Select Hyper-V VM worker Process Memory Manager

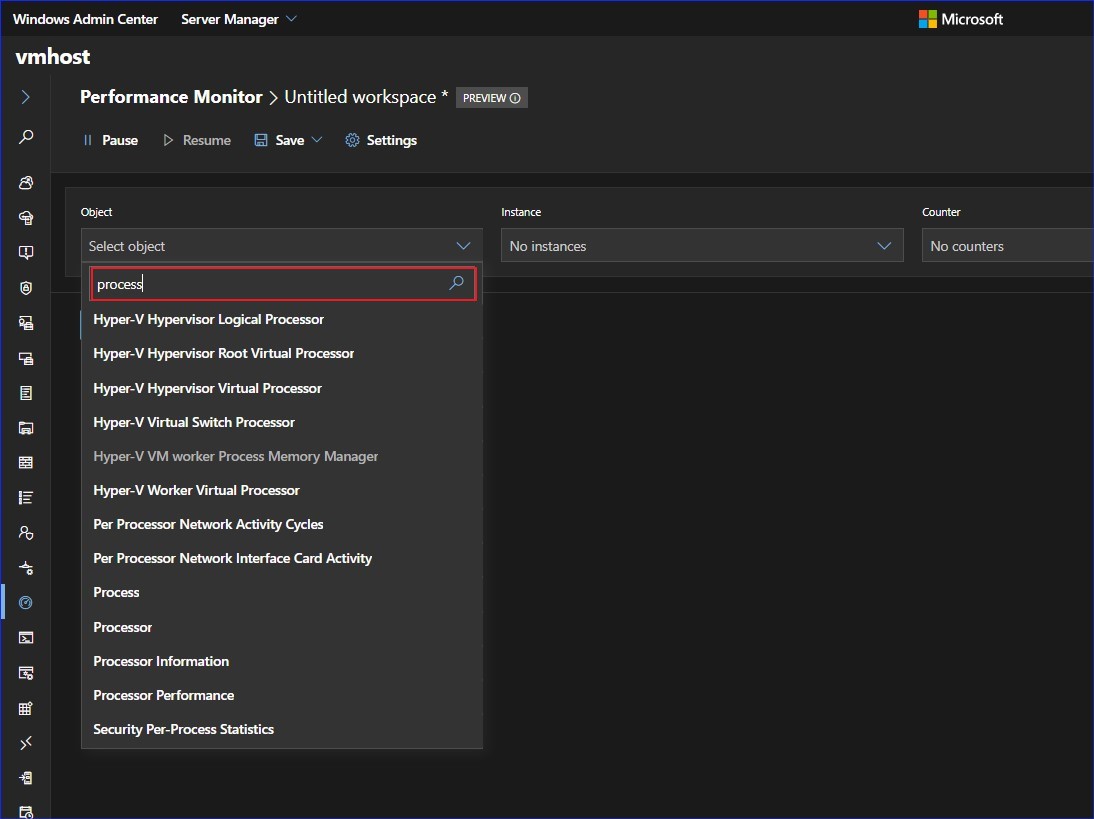point(282,456)
